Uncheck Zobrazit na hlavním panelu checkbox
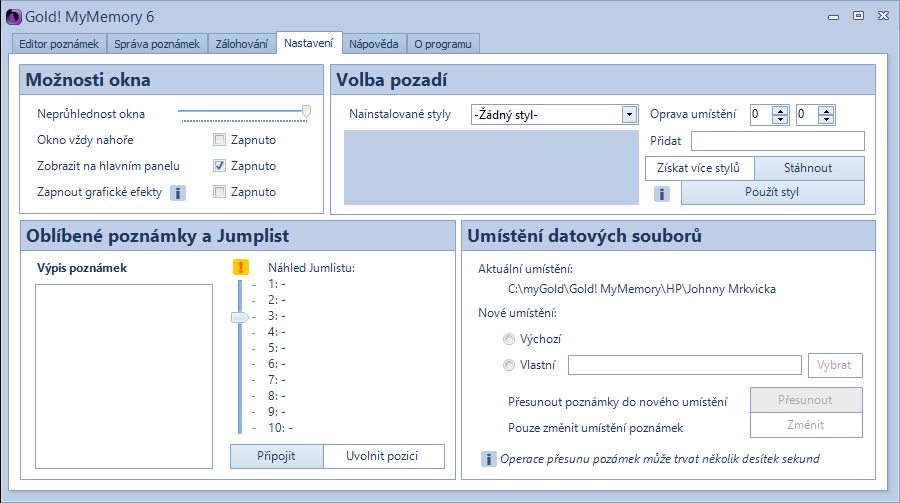Screen dimensions: 900x503 click(219, 166)
